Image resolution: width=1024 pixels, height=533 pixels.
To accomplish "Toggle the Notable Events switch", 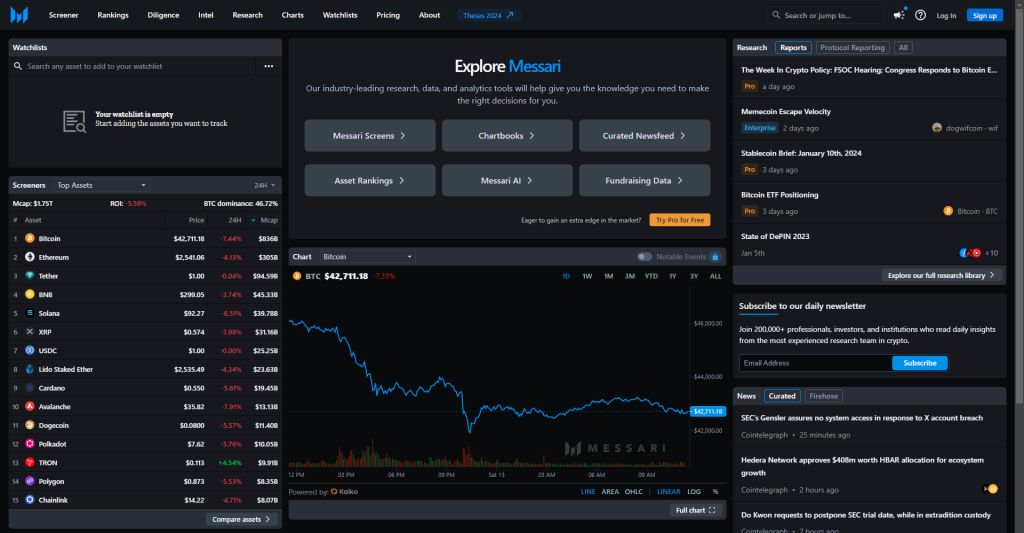I will click(x=644, y=257).
